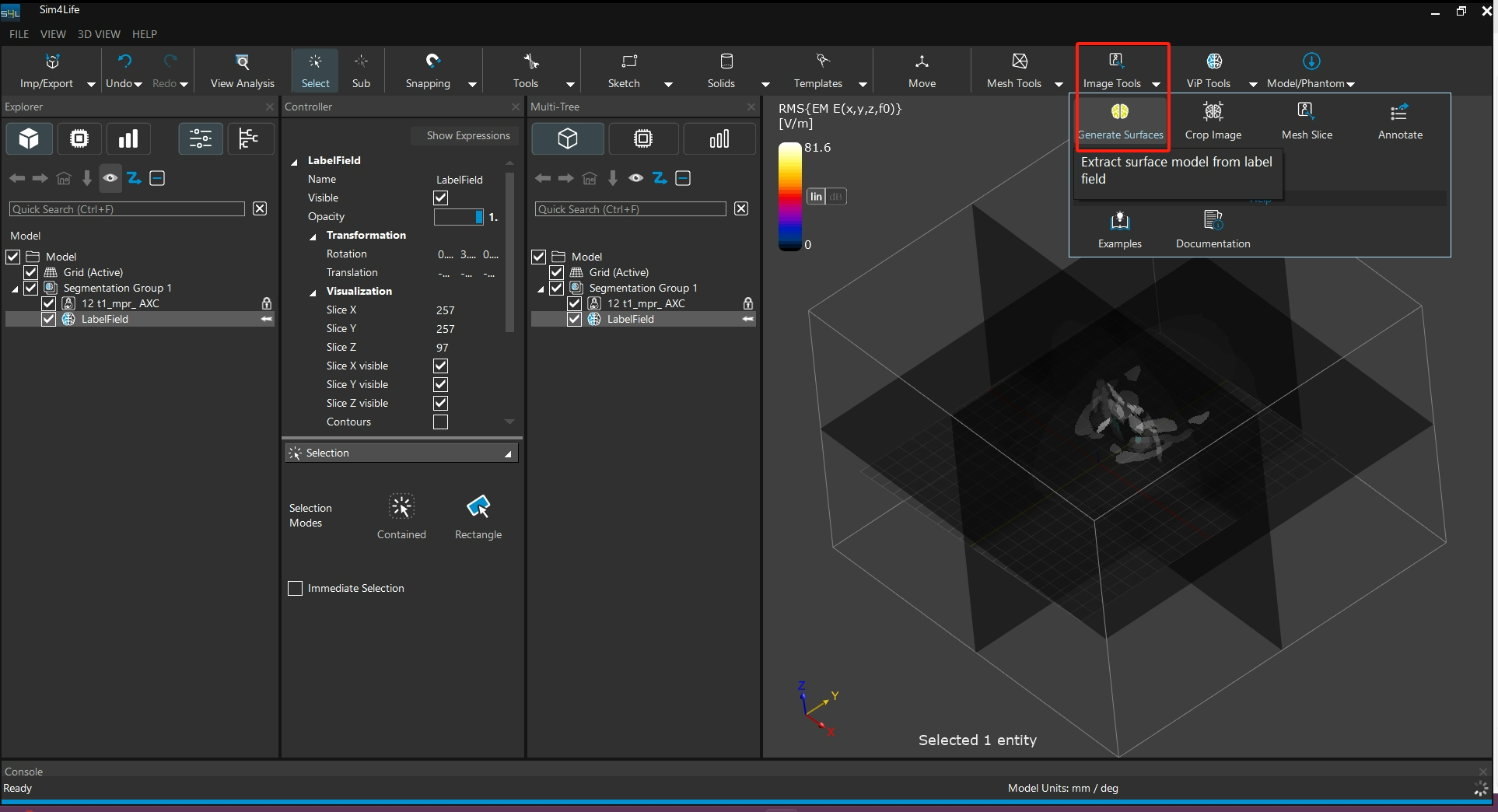Check the Contours checkbox
The width and height of the screenshot is (1498, 812).
click(x=441, y=422)
